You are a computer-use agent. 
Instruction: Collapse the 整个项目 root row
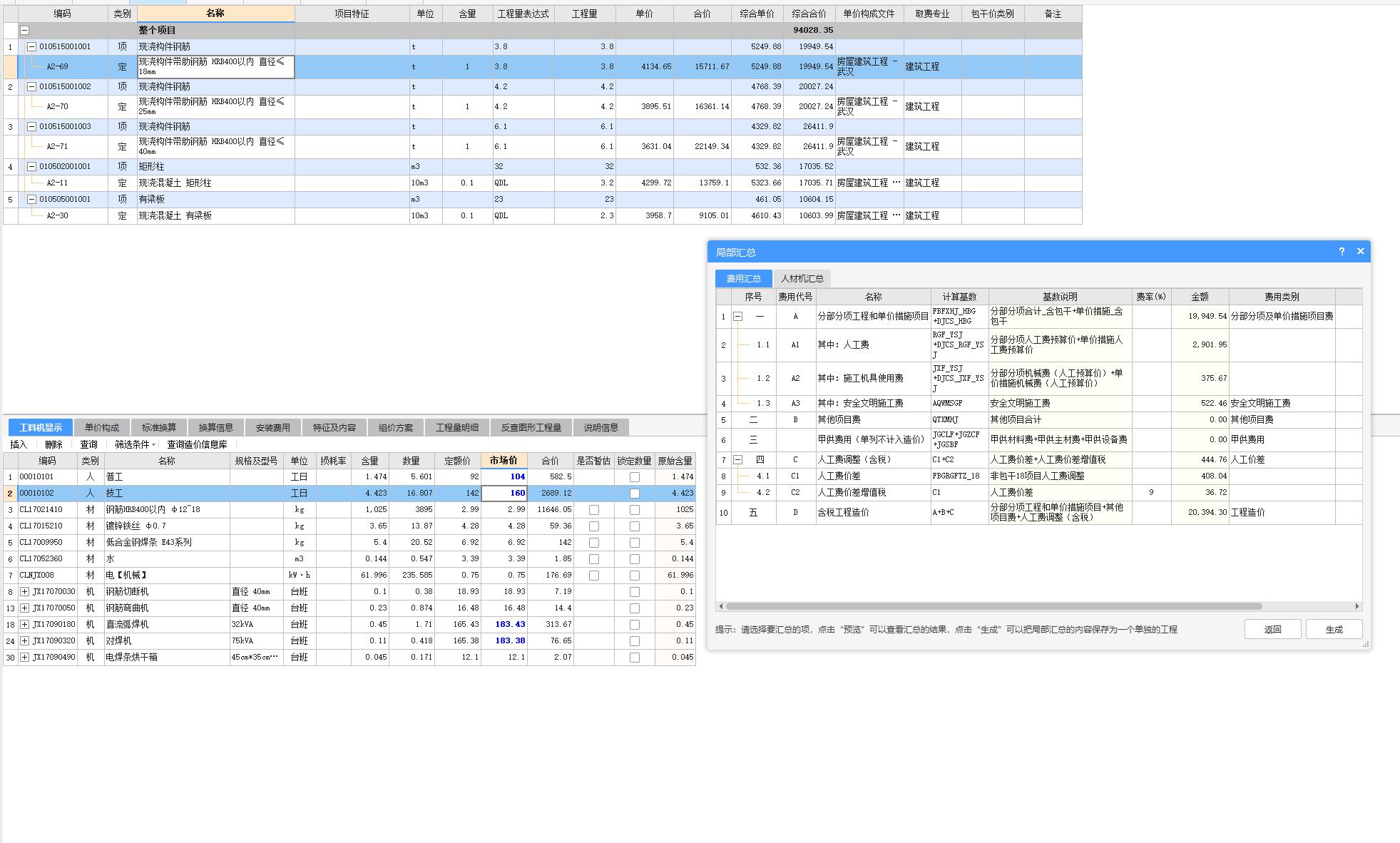tap(25, 31)
